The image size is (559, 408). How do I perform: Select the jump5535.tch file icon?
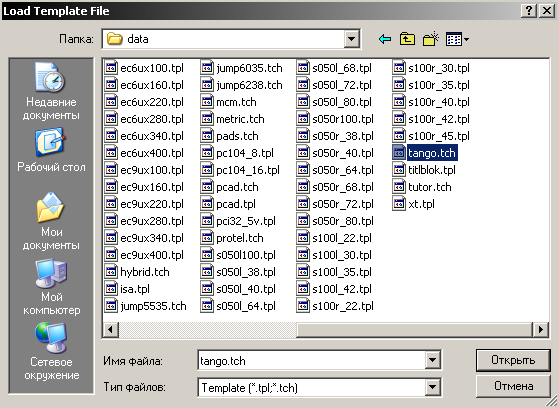[x=111, y=306]
